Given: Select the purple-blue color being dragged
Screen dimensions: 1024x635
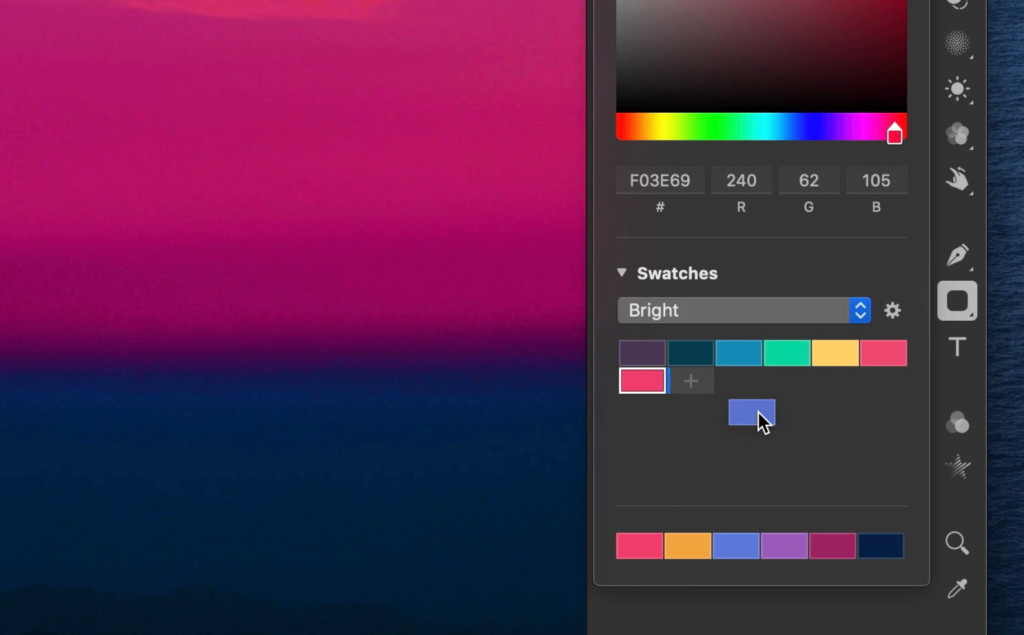Looking at the screenshot, I should 751,411.
